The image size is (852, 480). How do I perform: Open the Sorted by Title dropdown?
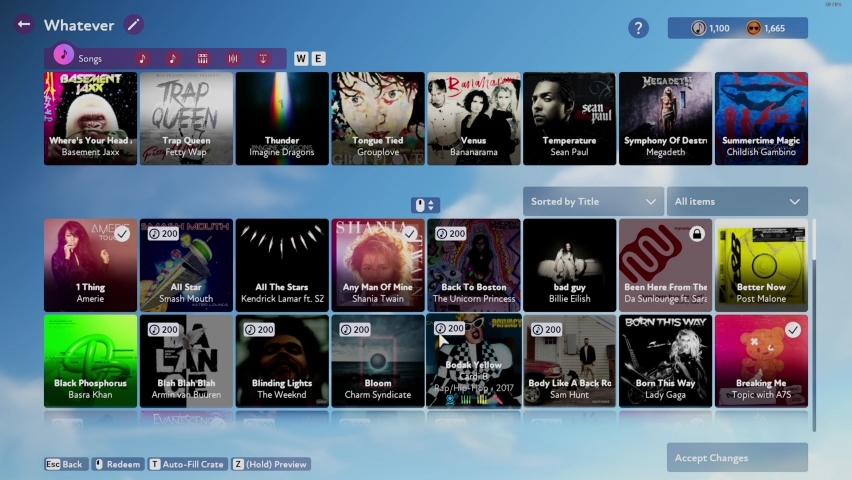pos(593,201)
